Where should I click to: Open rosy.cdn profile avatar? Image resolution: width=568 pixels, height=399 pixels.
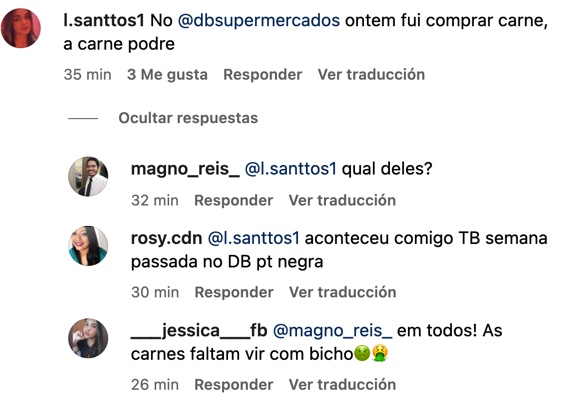[88, 246]
